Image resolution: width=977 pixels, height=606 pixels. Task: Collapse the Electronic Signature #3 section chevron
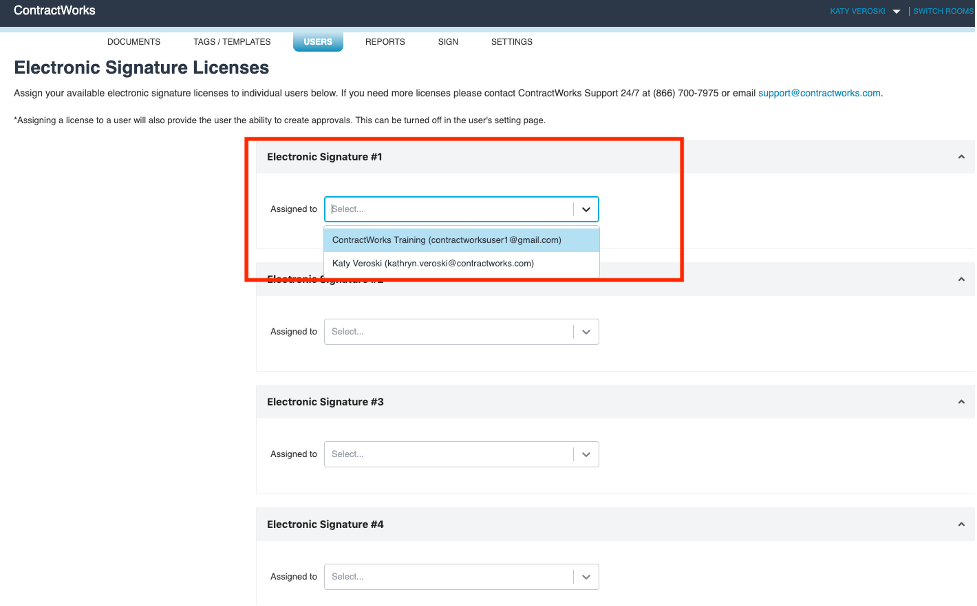pos(961,402)
